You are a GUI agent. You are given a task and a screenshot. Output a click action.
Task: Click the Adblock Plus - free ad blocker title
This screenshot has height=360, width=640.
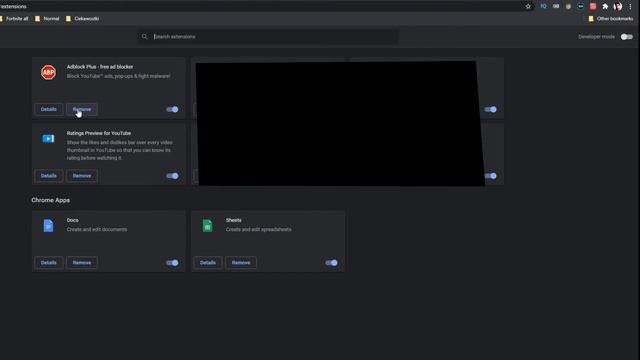(100, 67)
